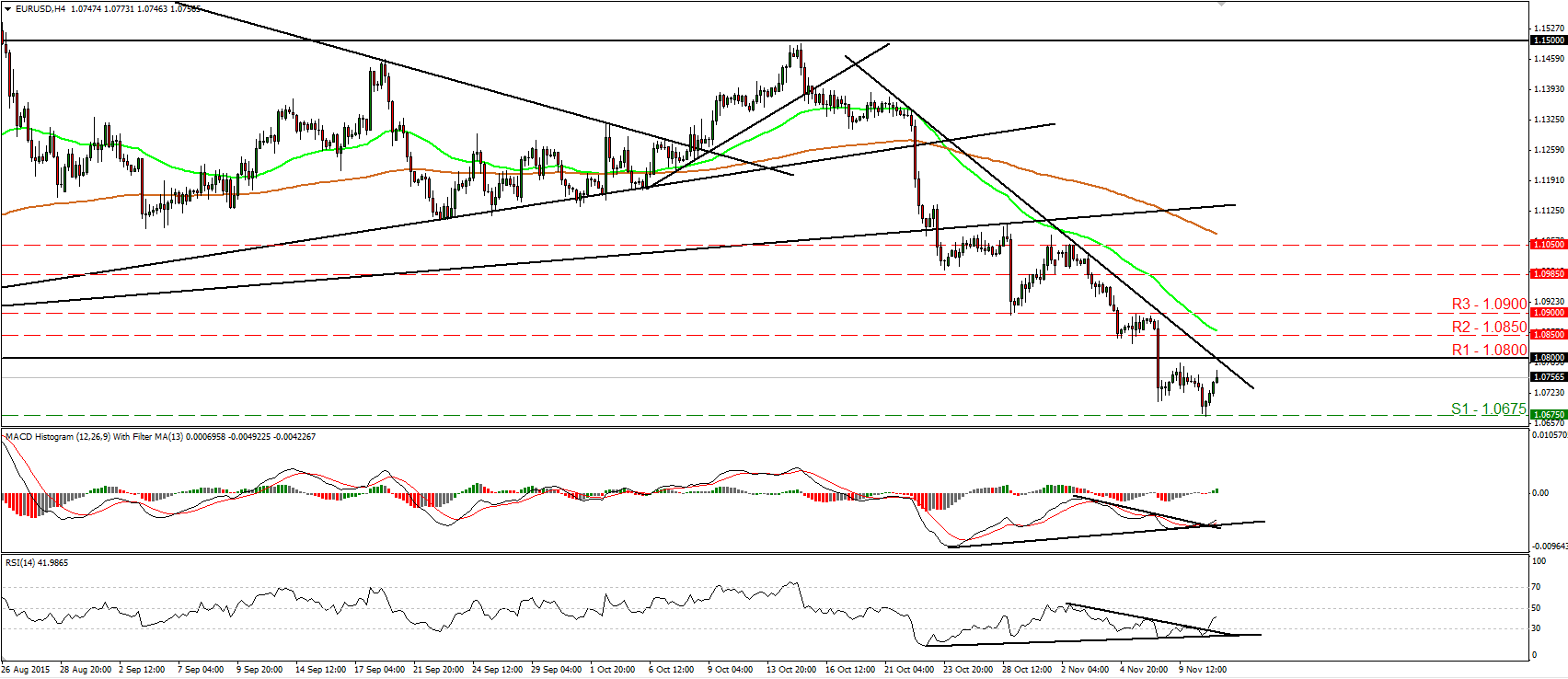This screenshot has height=679, width=1568.
Task: Click the 16 Oct 12:00 time axis label
Action: (850, 669)
